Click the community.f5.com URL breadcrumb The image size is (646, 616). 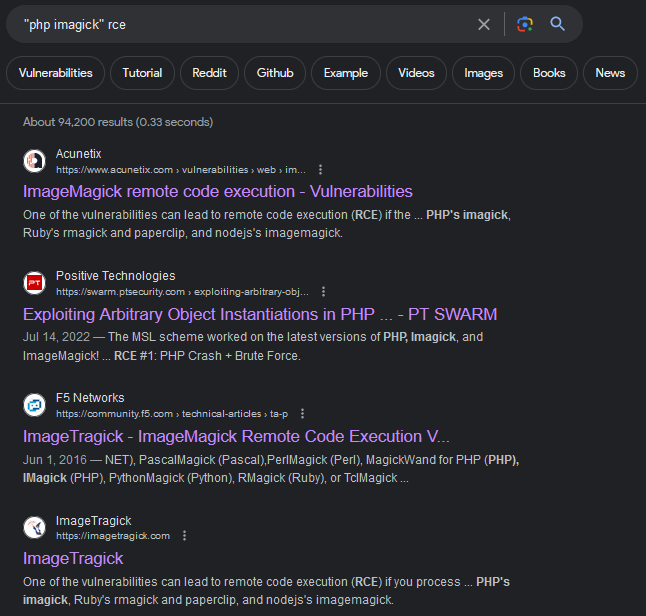[172, 414]
